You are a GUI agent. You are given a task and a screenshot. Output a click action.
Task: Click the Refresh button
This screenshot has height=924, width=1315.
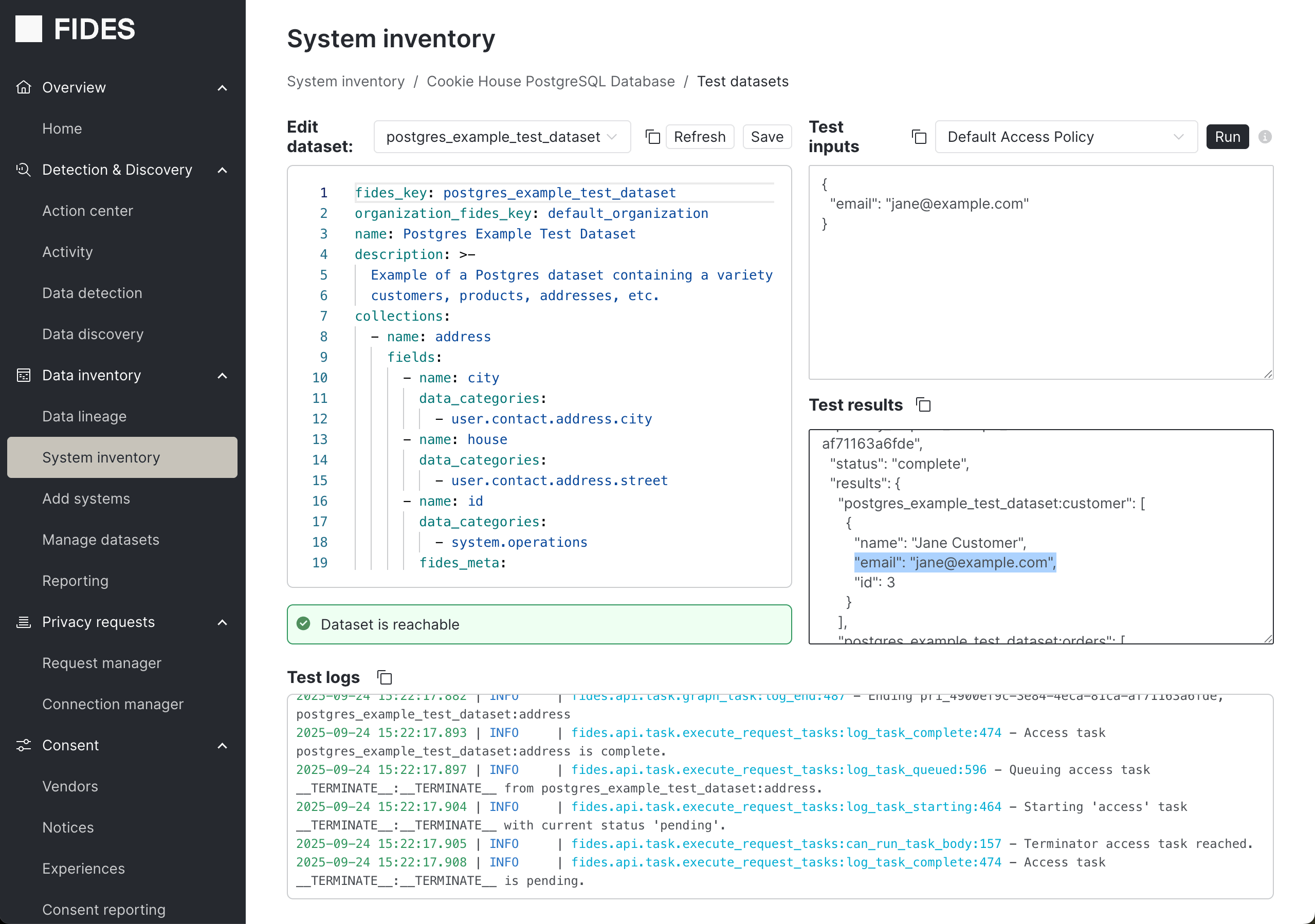699,137
